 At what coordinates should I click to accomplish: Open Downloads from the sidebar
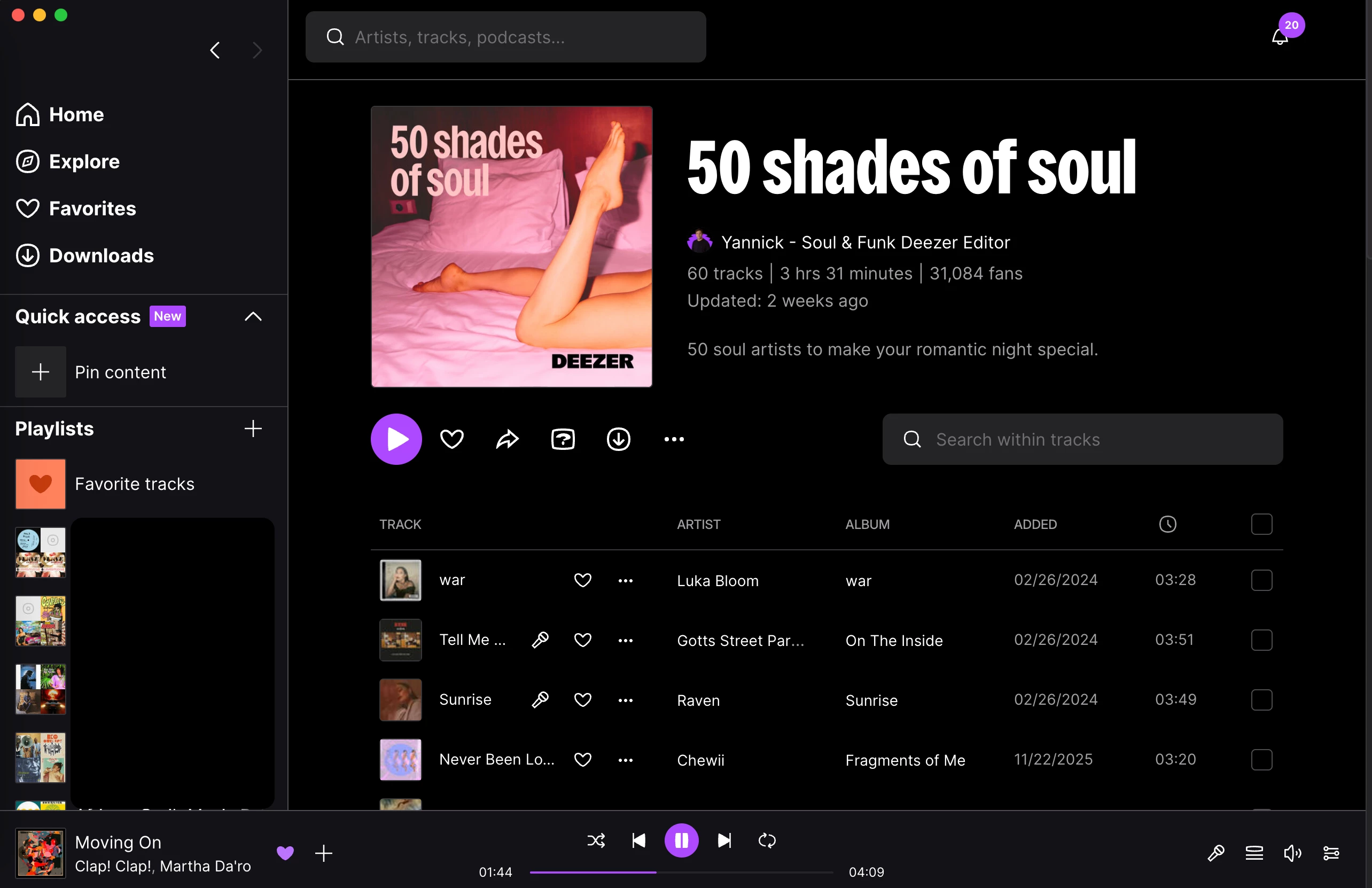[101, 255]
